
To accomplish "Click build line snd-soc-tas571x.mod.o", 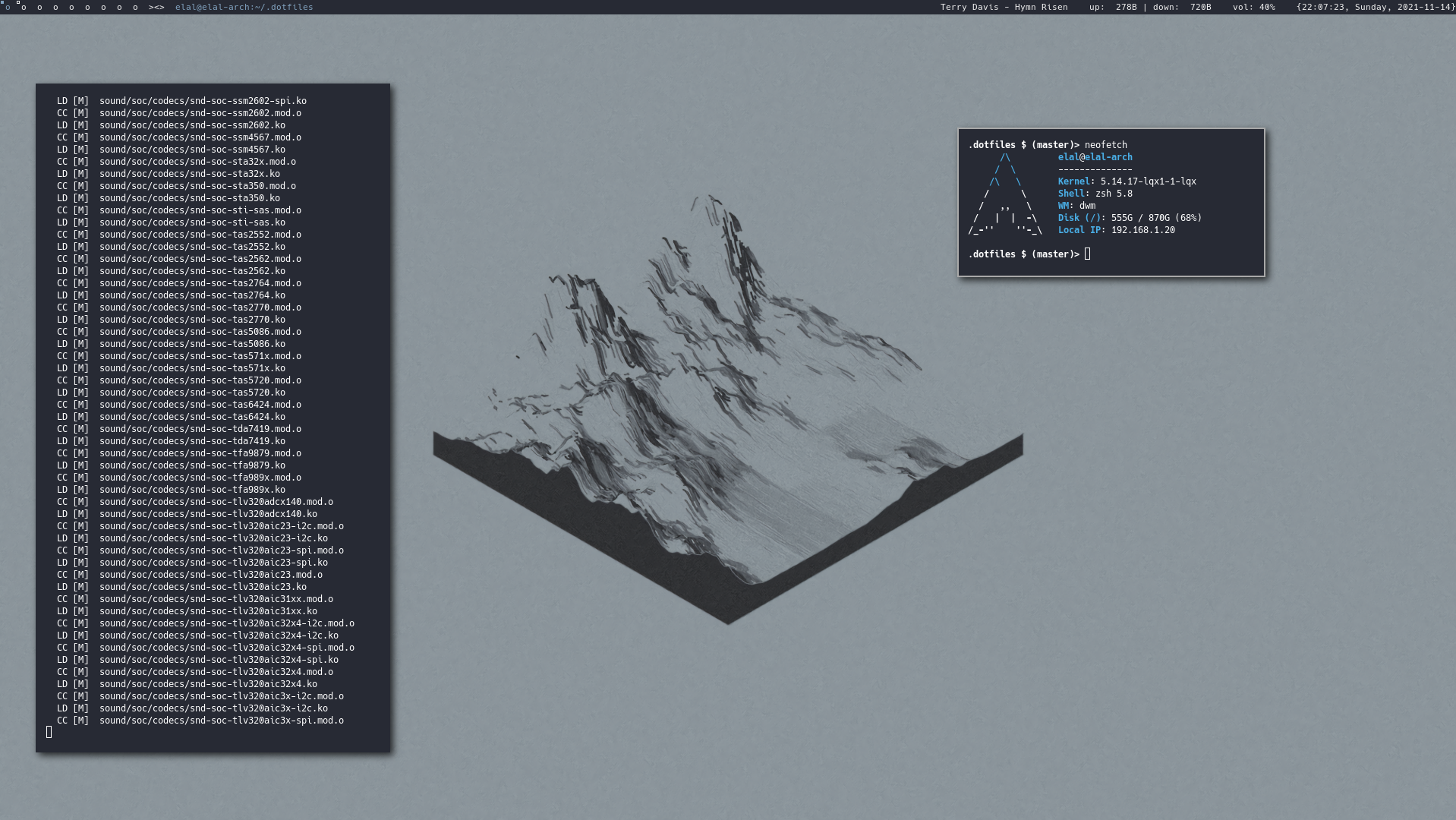I will (178, 356).
